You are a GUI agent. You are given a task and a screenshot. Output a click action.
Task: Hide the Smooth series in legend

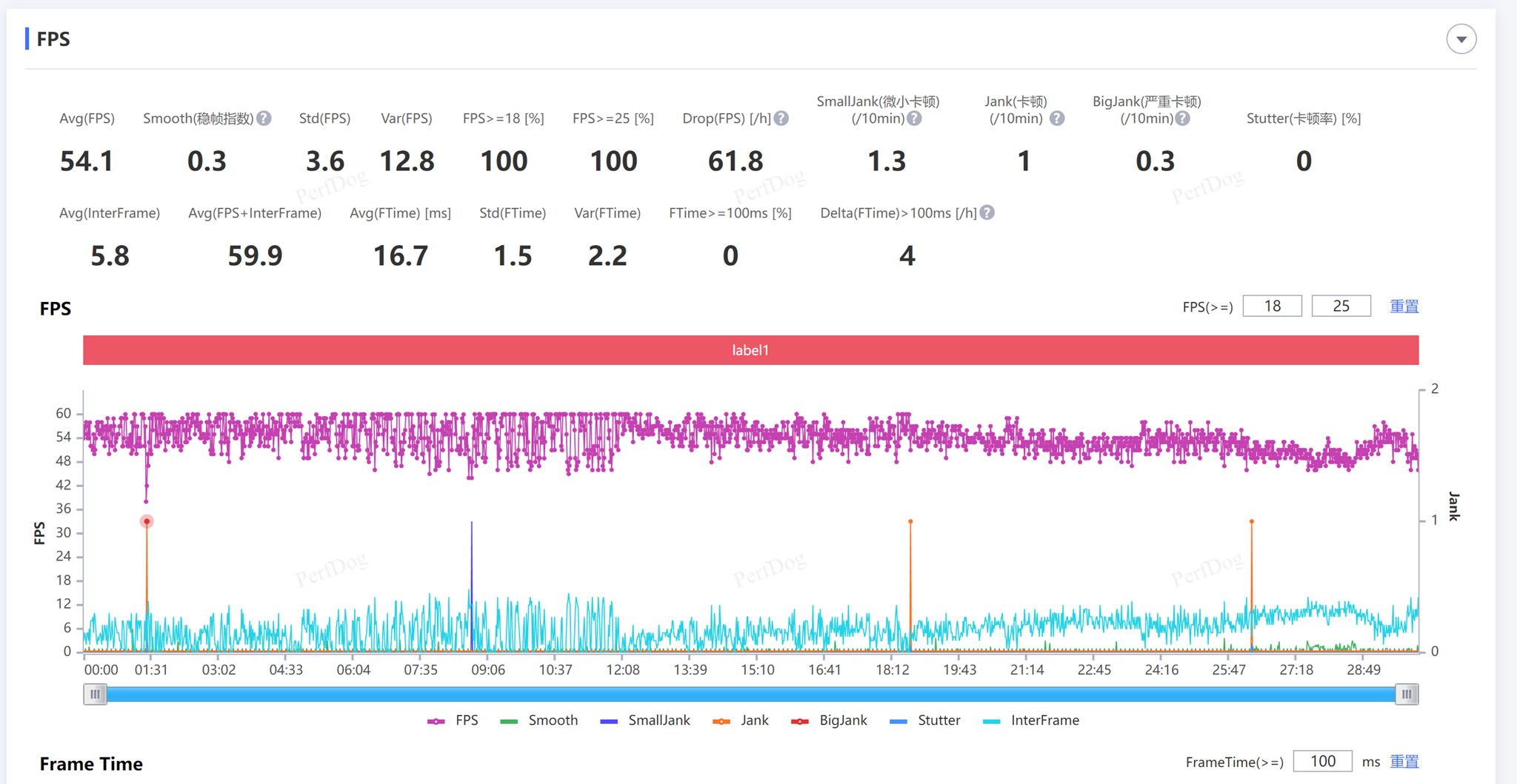pos(539,720)
